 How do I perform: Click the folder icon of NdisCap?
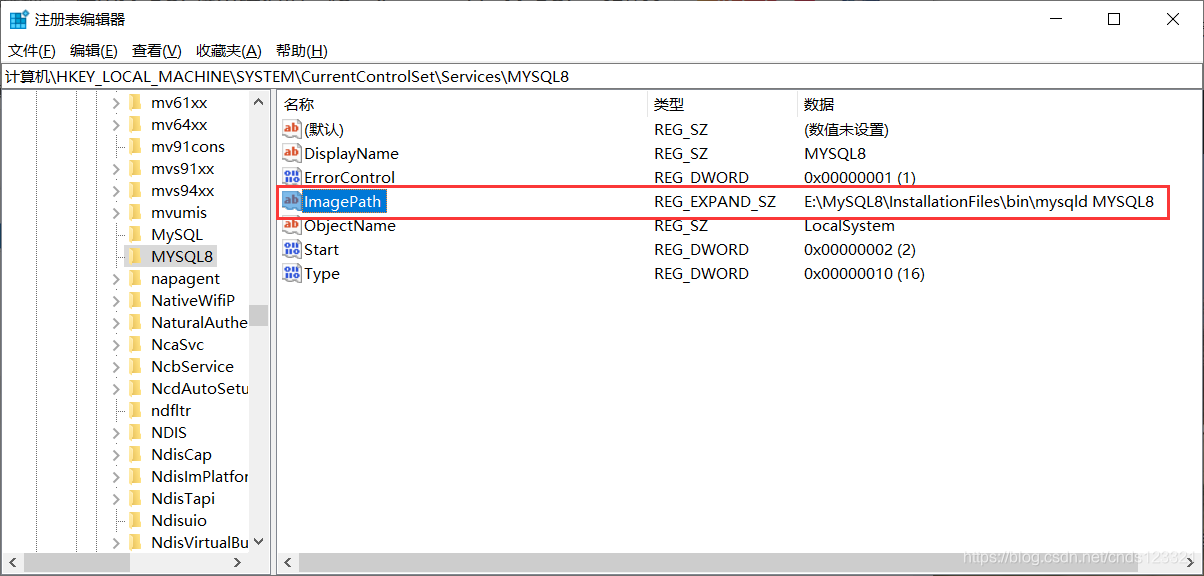click(x=136, y=454)
